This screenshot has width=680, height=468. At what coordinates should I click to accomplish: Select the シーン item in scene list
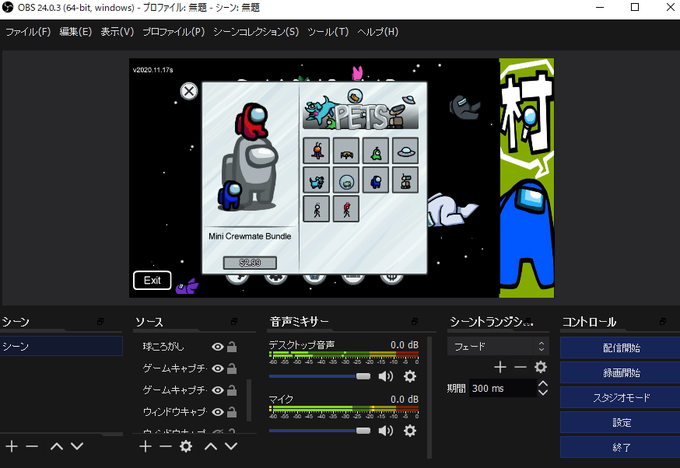pos(61,346)
